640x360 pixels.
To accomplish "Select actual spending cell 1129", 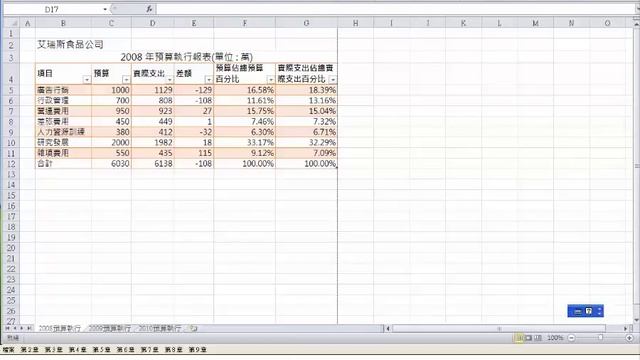I will click(x=153, y=90).
